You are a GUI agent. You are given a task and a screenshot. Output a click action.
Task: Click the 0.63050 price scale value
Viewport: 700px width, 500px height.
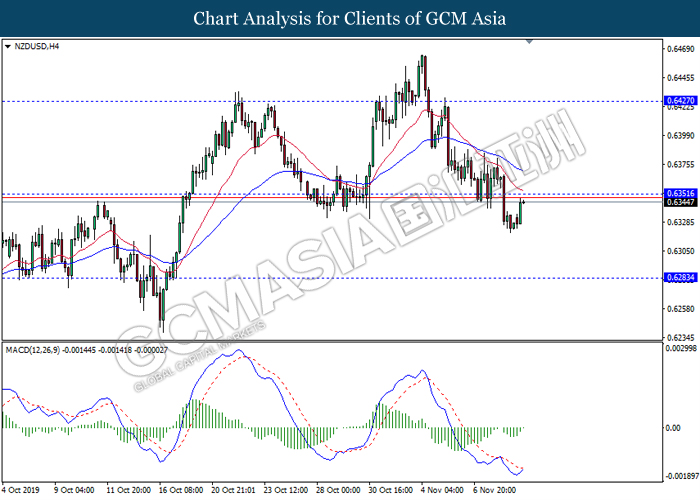point(680,251)
